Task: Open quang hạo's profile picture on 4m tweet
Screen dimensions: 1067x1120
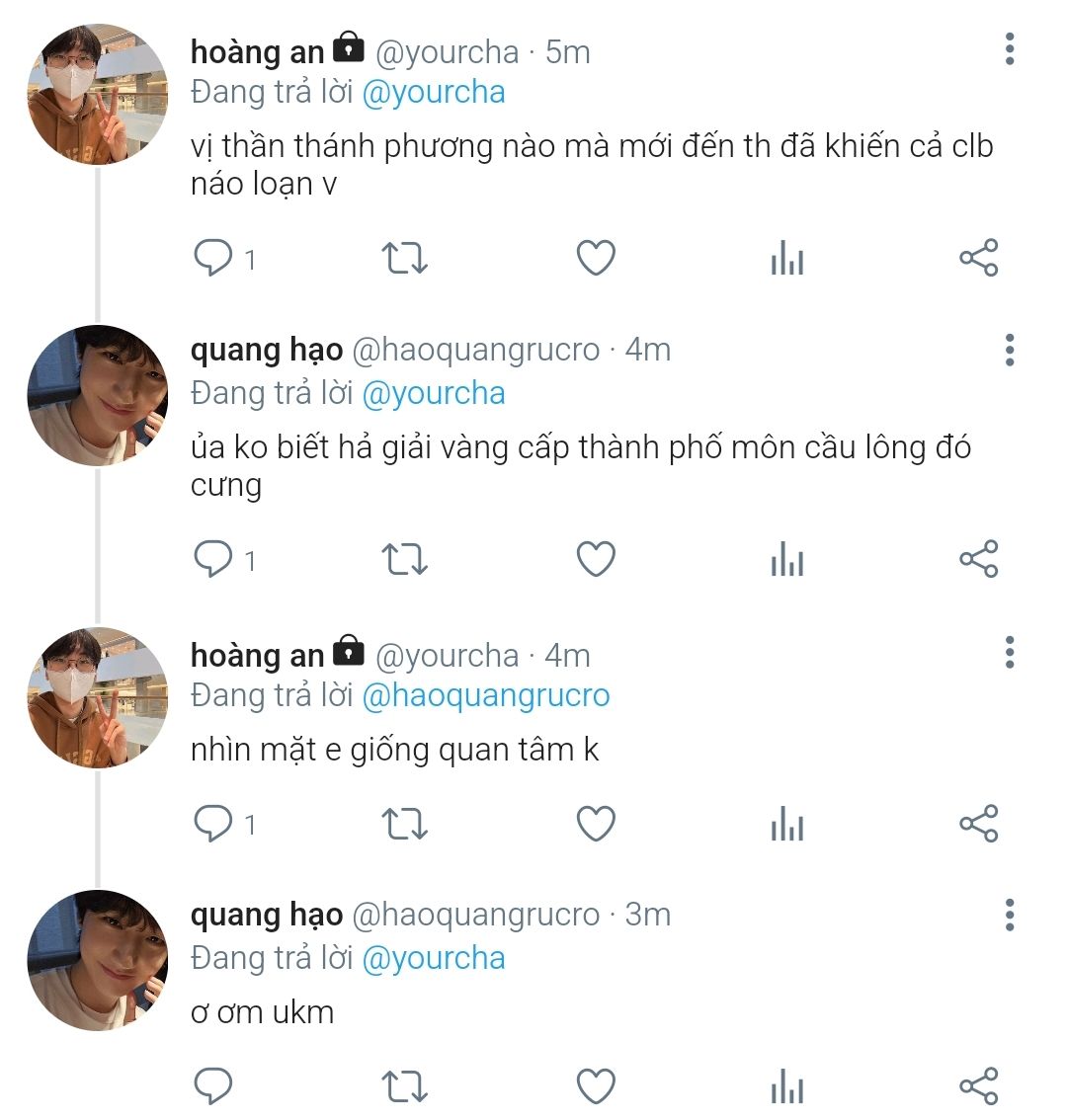Action: tap(97, 395)
